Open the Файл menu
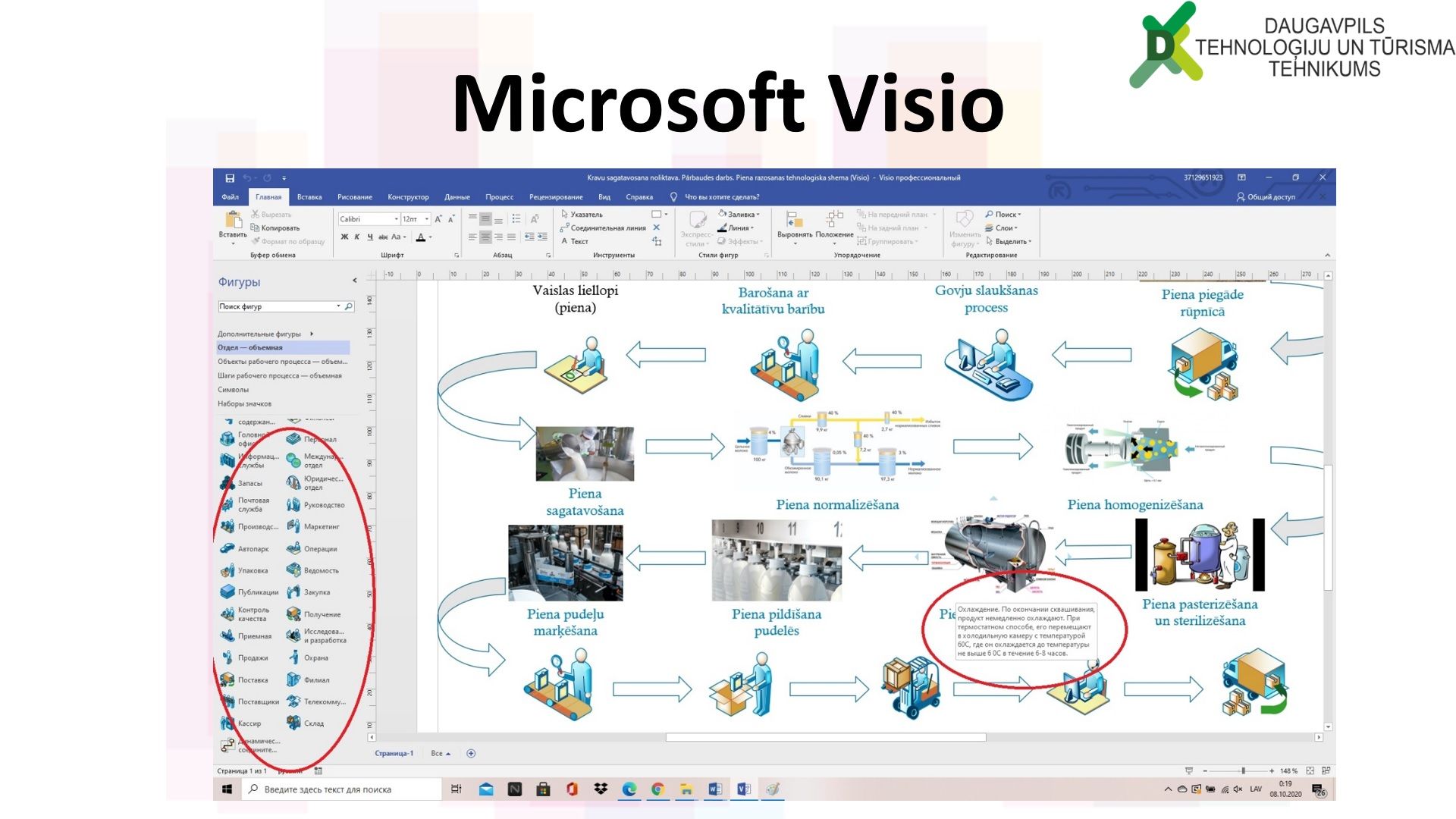The width and height of the screenshot is (1456, 819). tap(231, 197)
